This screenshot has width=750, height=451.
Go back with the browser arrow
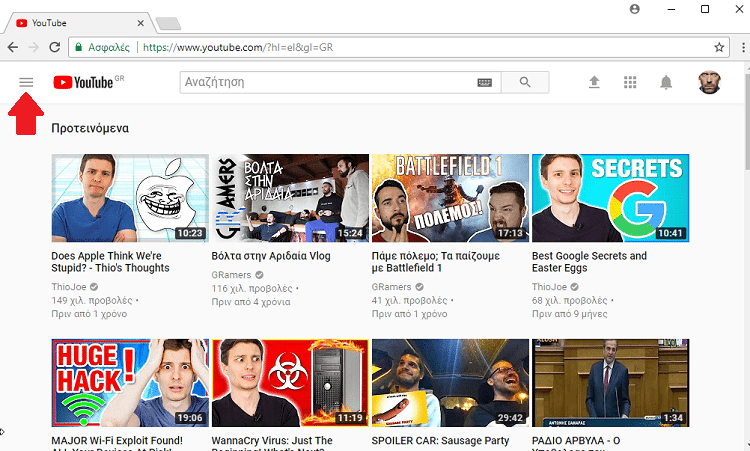click(x=13, y=47)
